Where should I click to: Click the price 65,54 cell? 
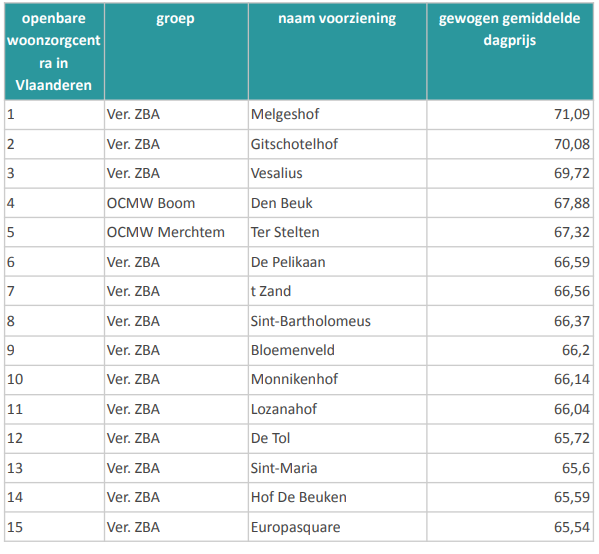click(510, 527)
